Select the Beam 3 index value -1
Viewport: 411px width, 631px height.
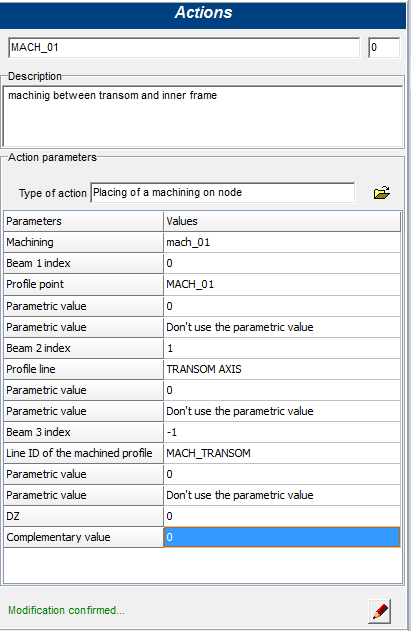point(282,432)
